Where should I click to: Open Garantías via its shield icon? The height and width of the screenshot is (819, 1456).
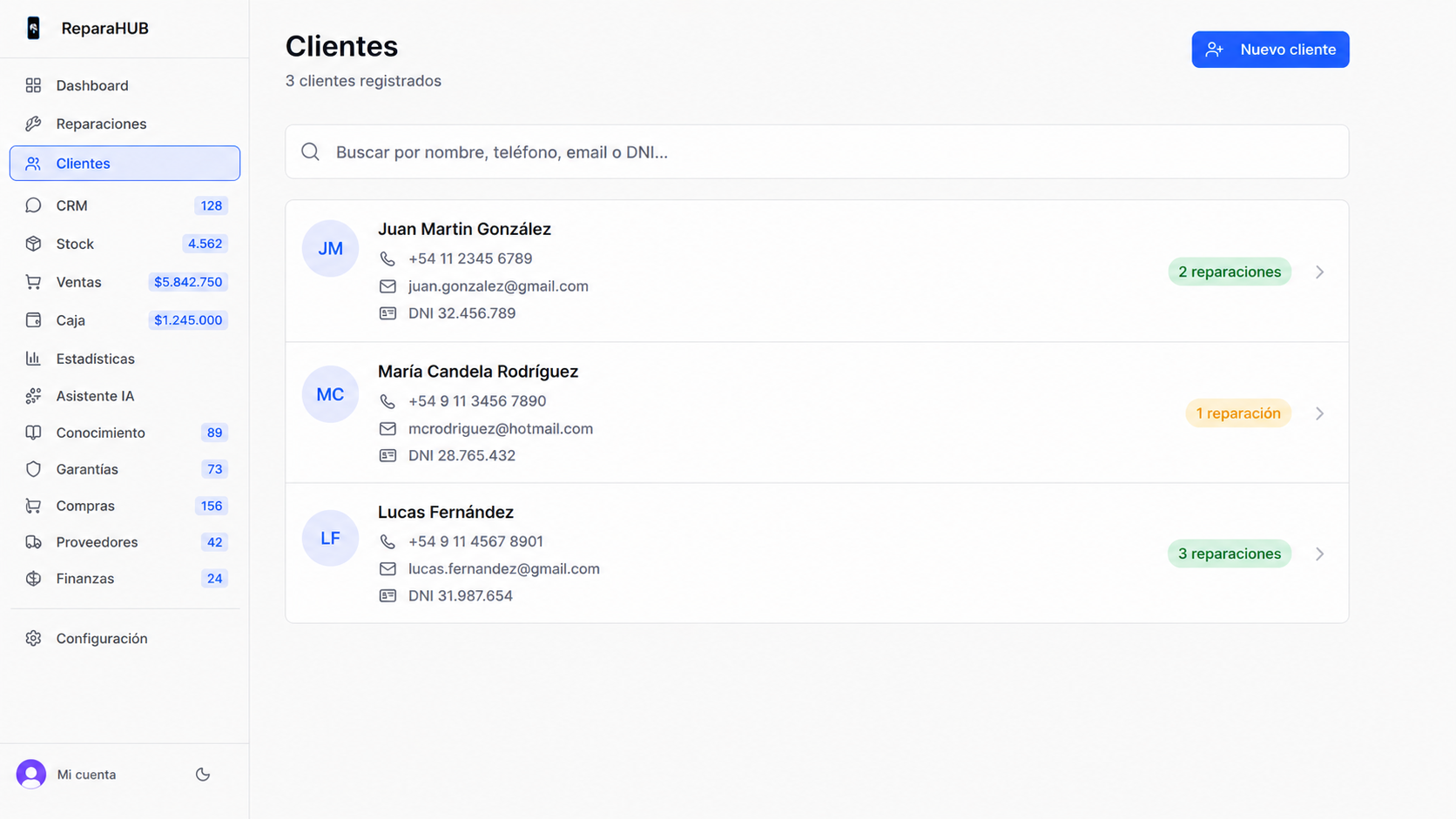point(33,469)
